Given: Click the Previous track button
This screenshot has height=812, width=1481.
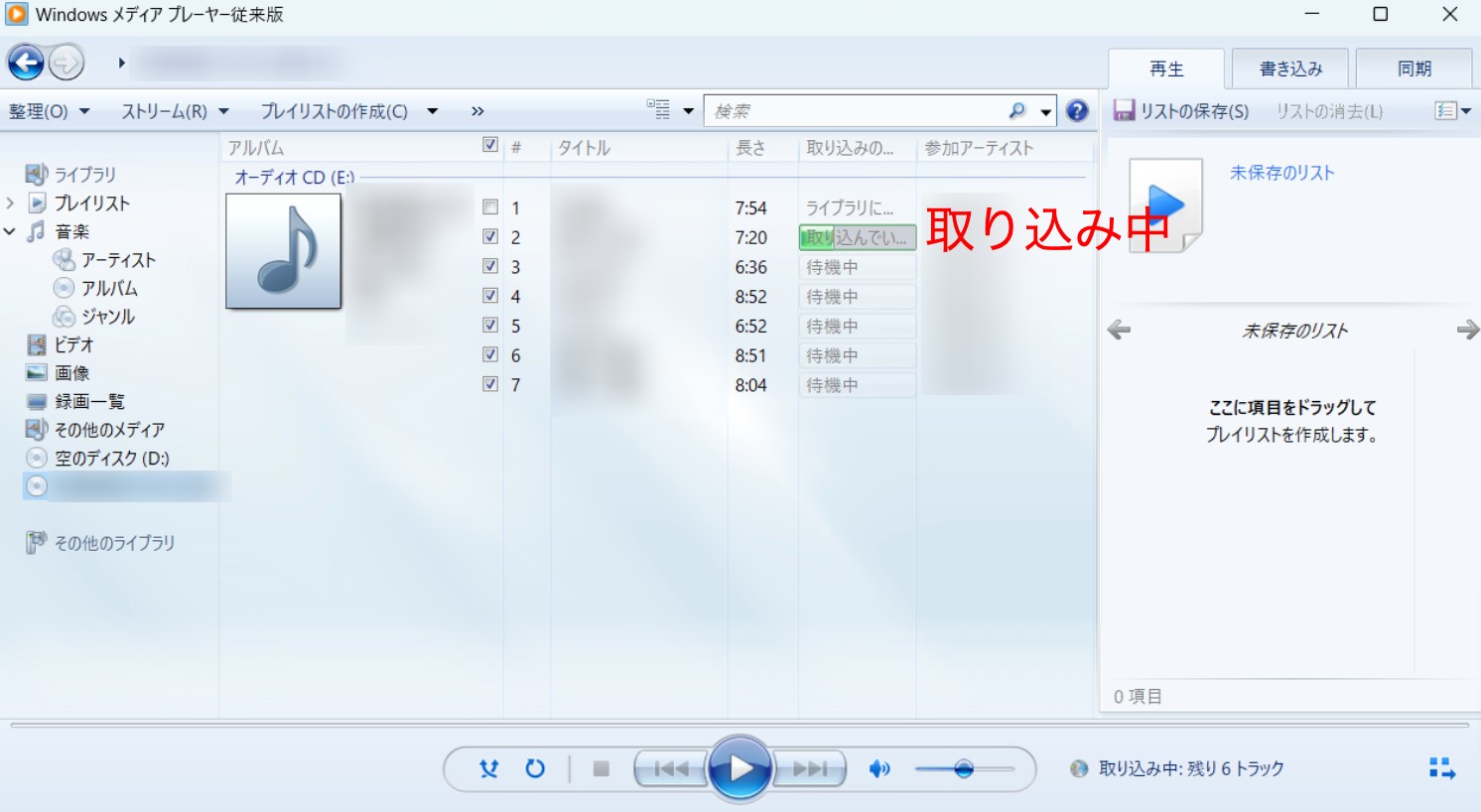Looking at the screenshot, I should point(672,768).
